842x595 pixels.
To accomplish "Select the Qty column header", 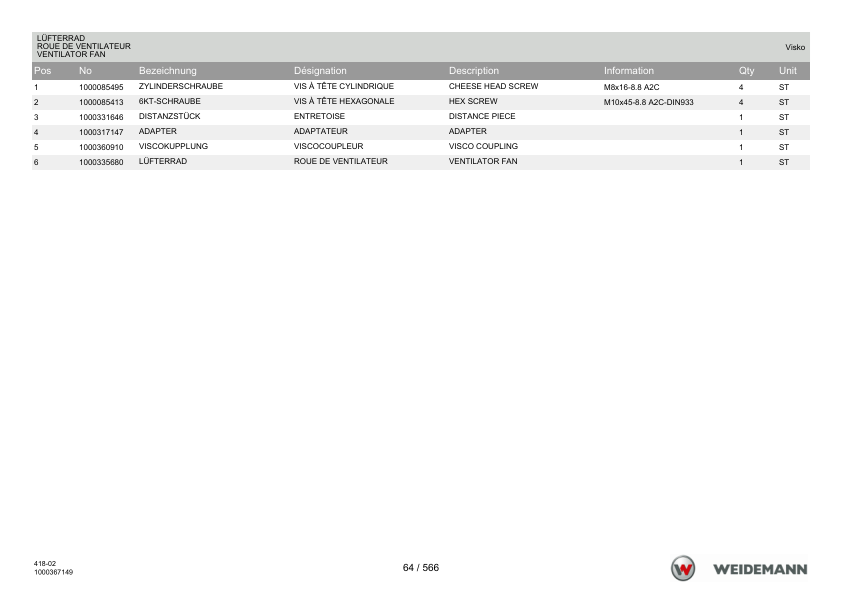I will pos(746,71).
